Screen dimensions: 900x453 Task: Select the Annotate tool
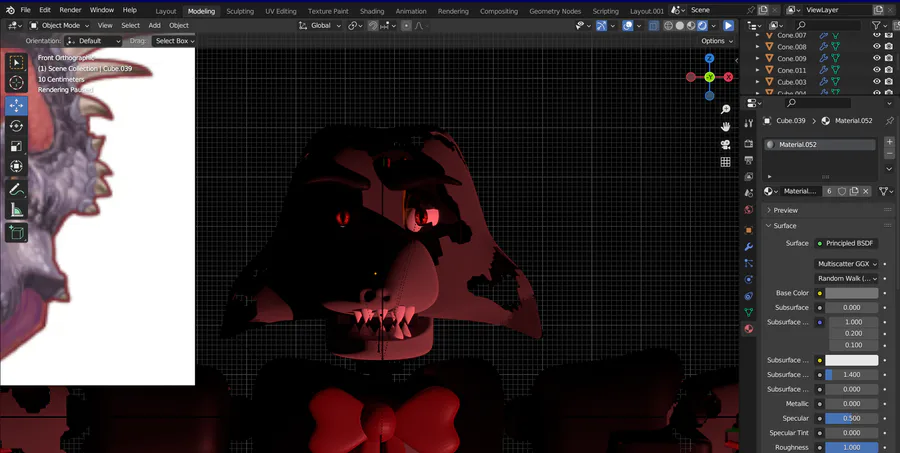16,189
